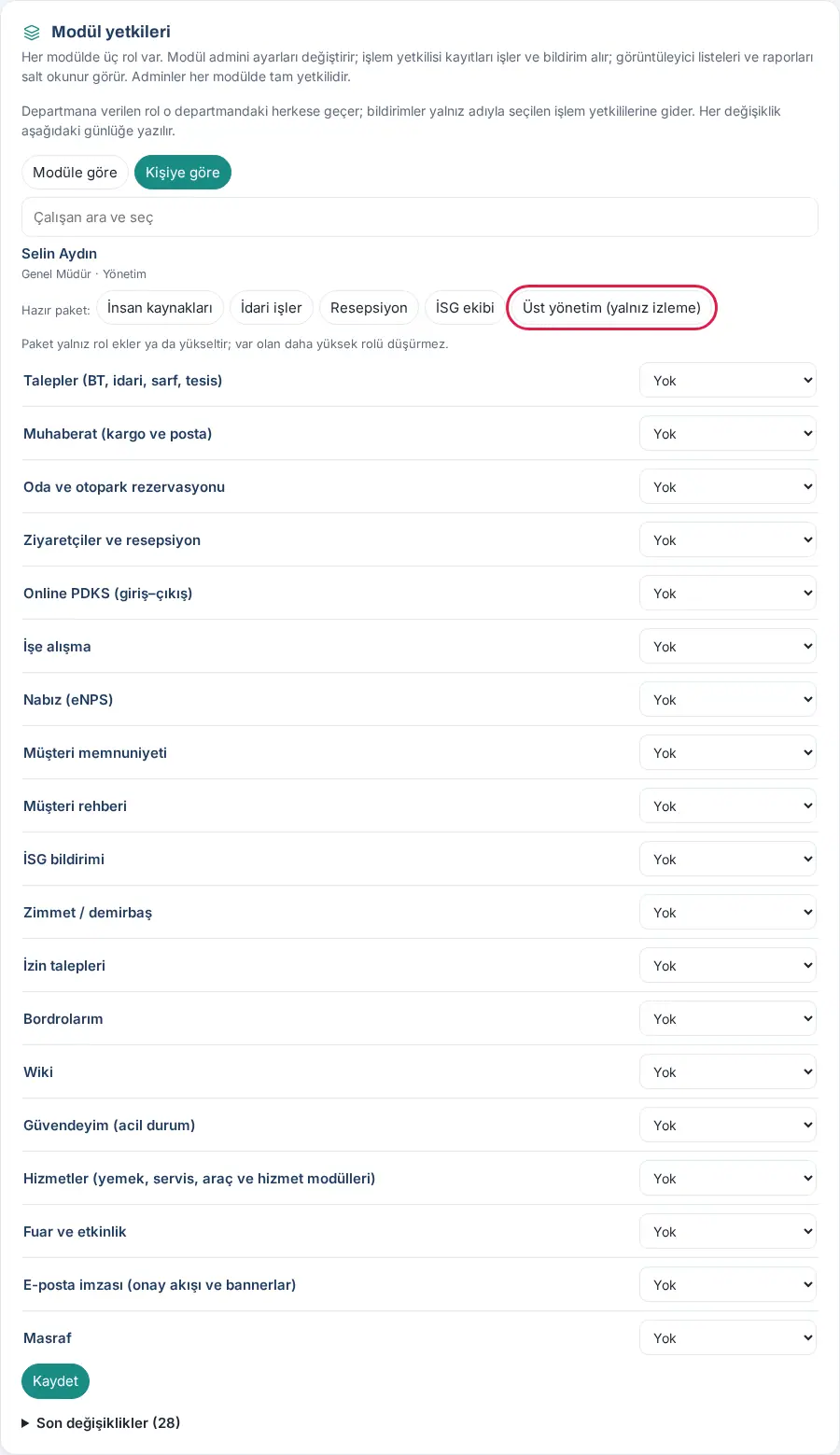Viewport: 840px width, 1455px height.
Task: Open the role dropdown for Fuar ve etkinlik
Action: (x=728, y=1232)
